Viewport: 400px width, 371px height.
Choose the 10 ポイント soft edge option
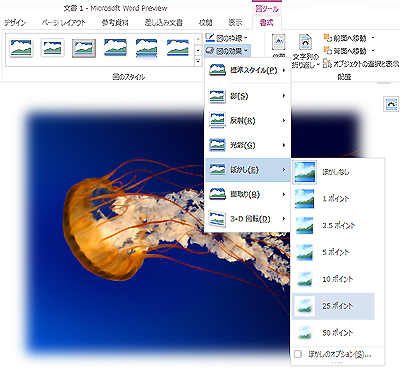click(x=333, y=279)
